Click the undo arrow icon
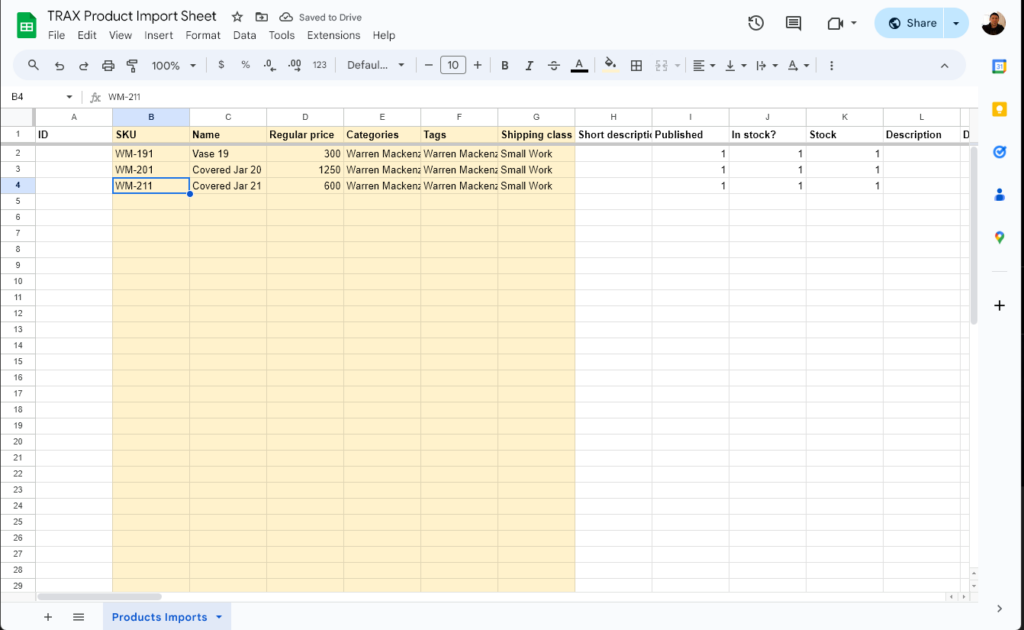Viewport: 1024px width, 630px height. (59, 65)
